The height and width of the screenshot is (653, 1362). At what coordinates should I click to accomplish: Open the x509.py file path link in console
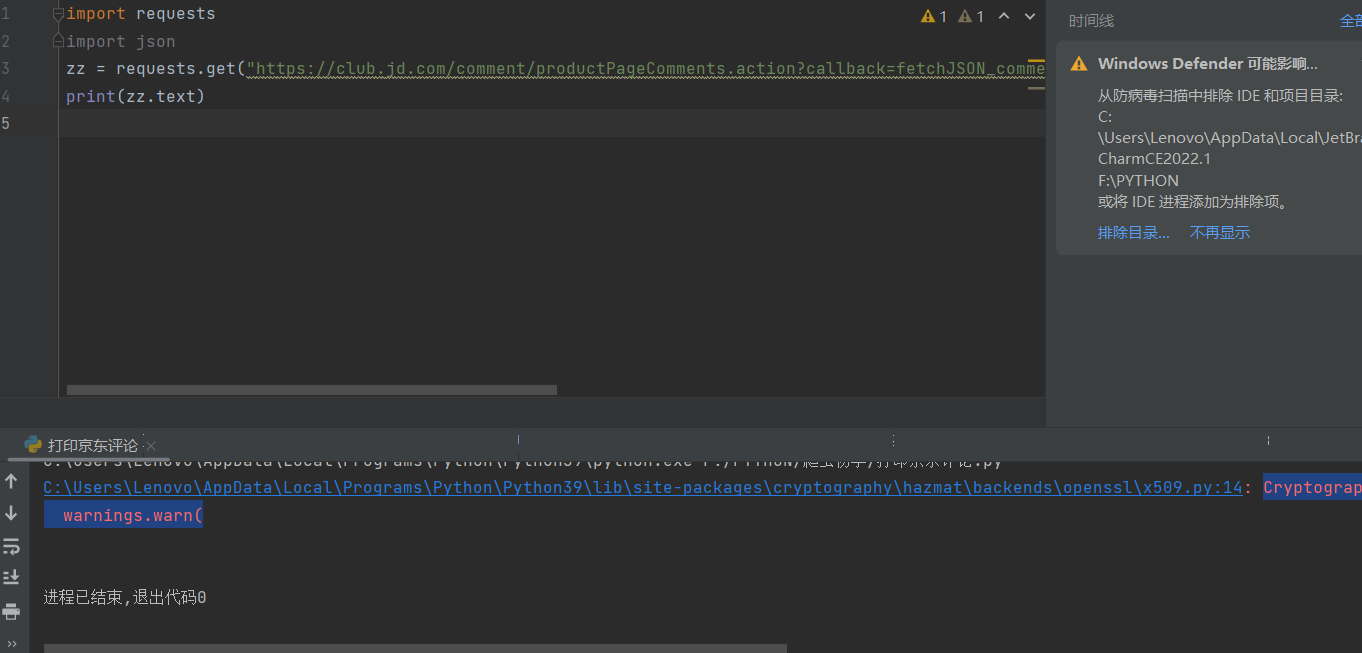pos(642,488)
